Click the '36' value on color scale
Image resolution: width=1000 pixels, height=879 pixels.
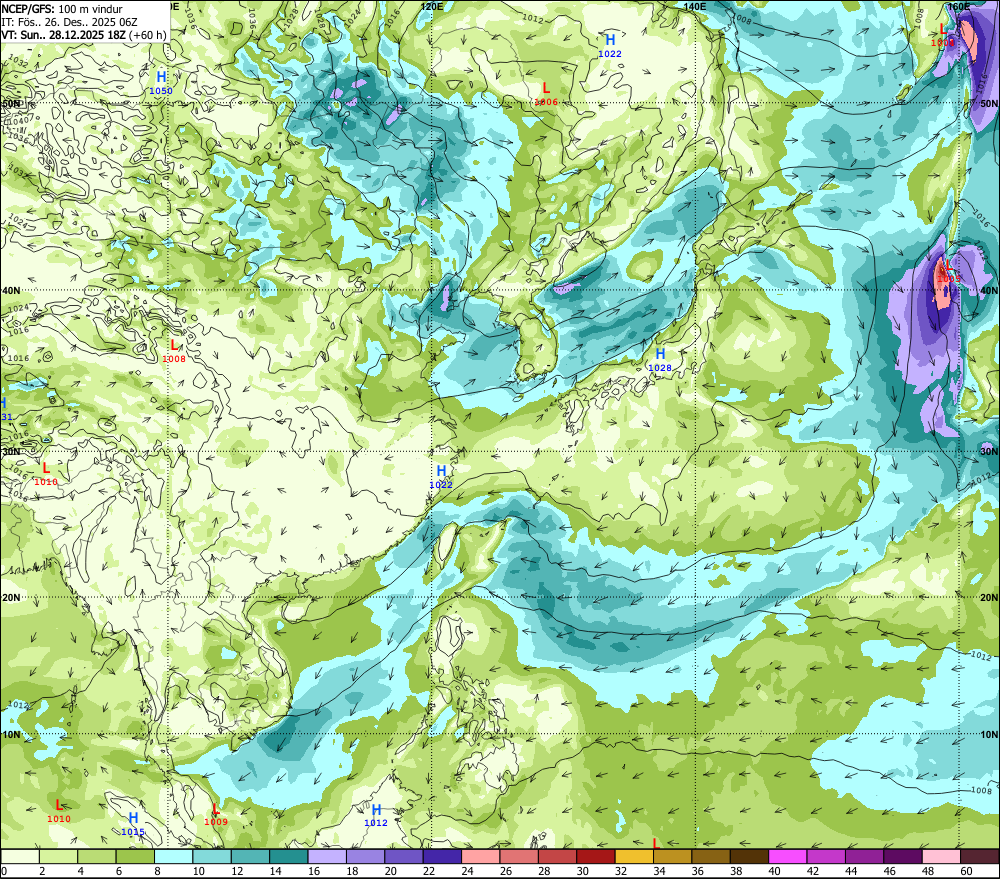(x=698, y=871)
